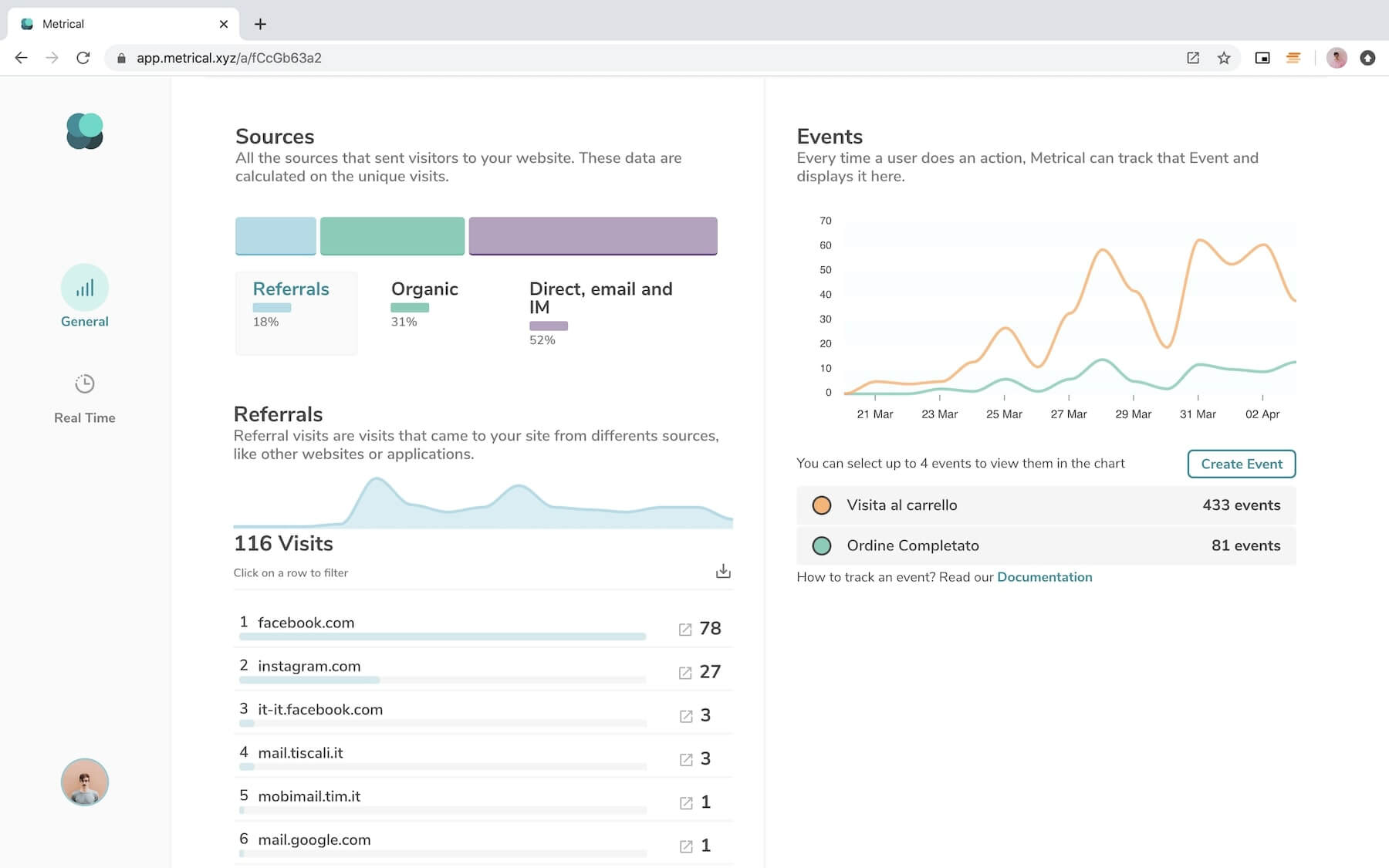Open user profile avatar in sidebar
Viewport: 1389px width, 868px height.
[85, 782]
